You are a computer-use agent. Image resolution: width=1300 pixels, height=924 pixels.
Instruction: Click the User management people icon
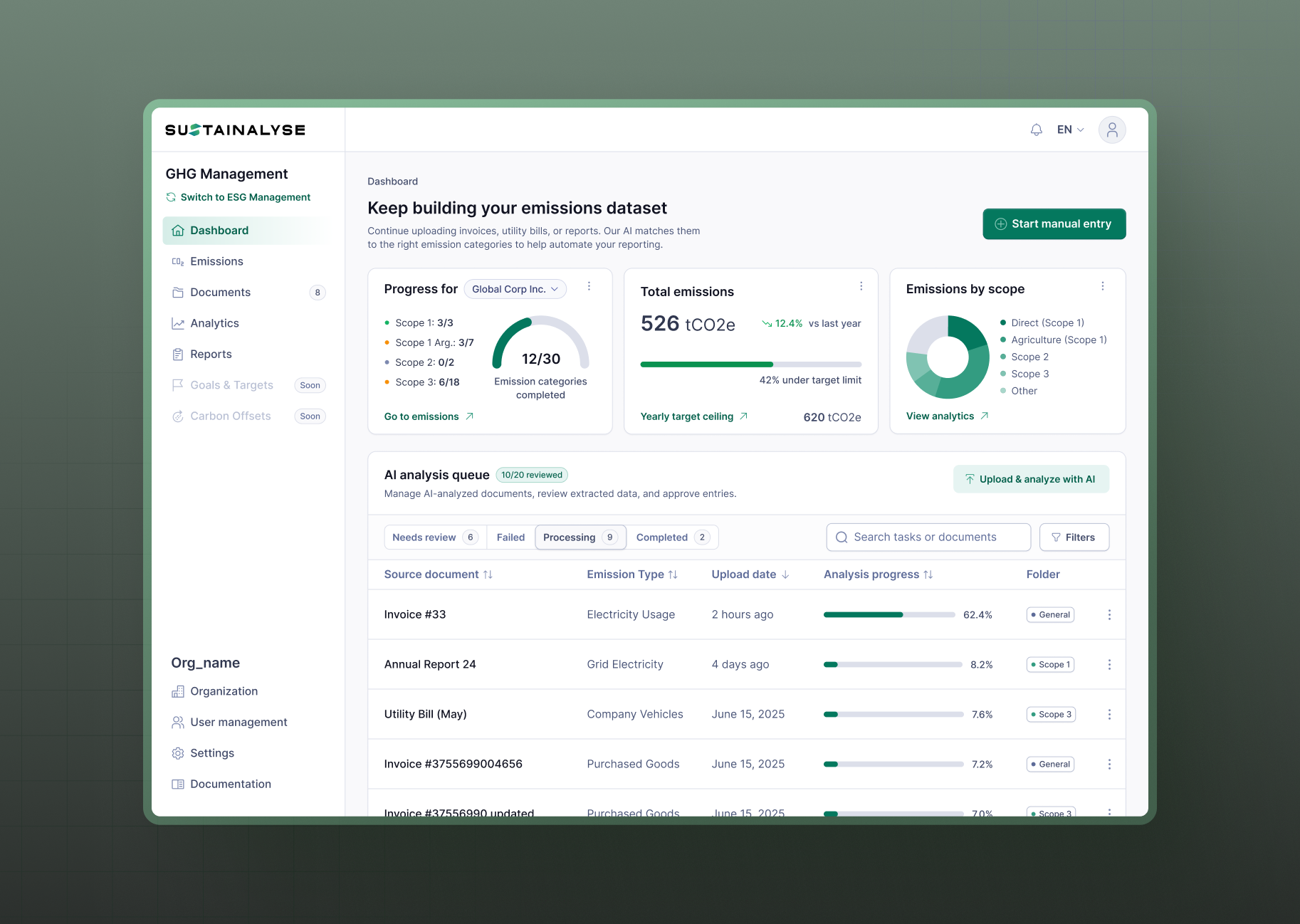(x=178, y=722)
